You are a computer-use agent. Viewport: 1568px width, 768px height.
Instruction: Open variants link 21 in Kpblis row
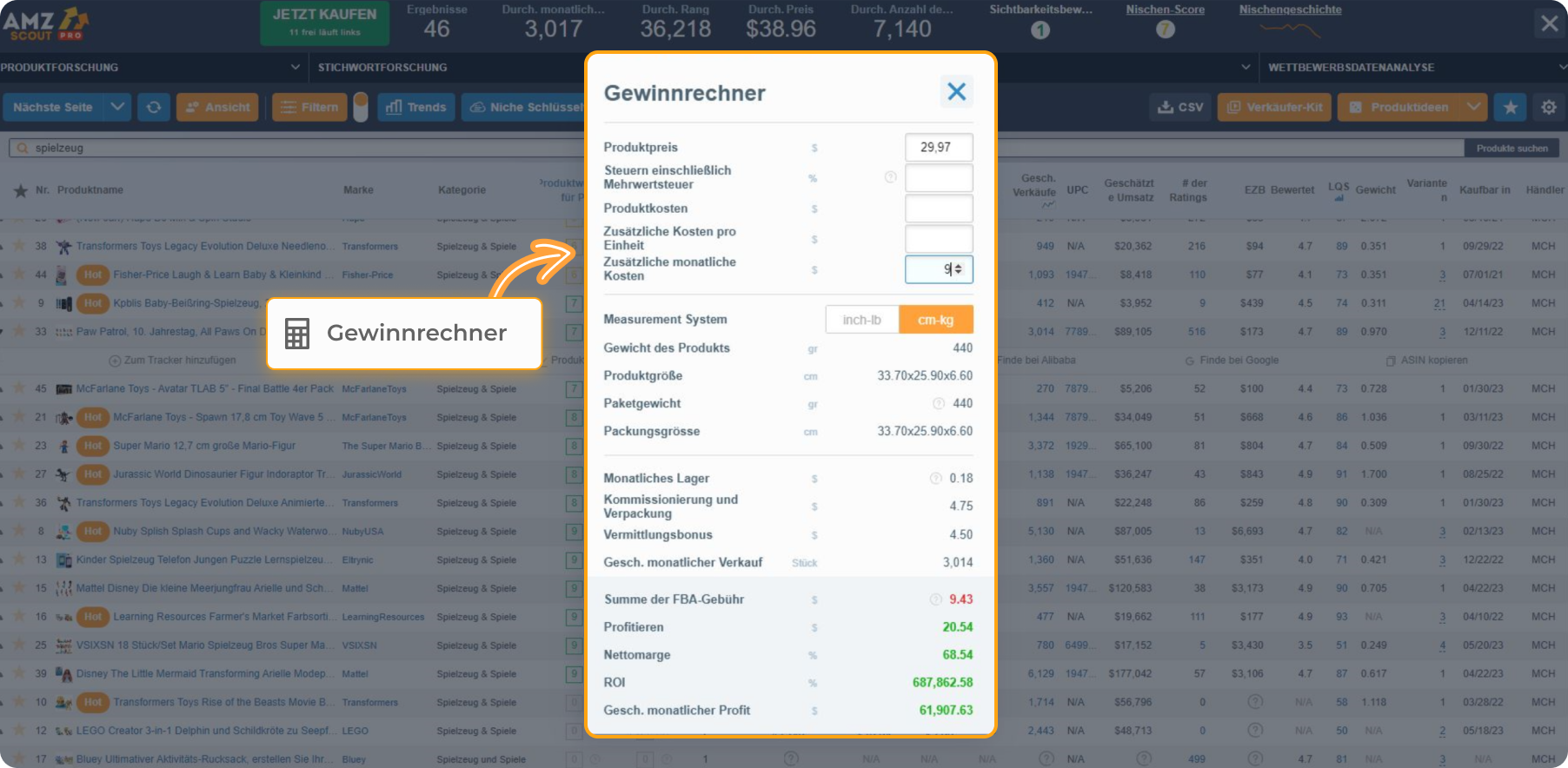click(x=1439, y=303)
